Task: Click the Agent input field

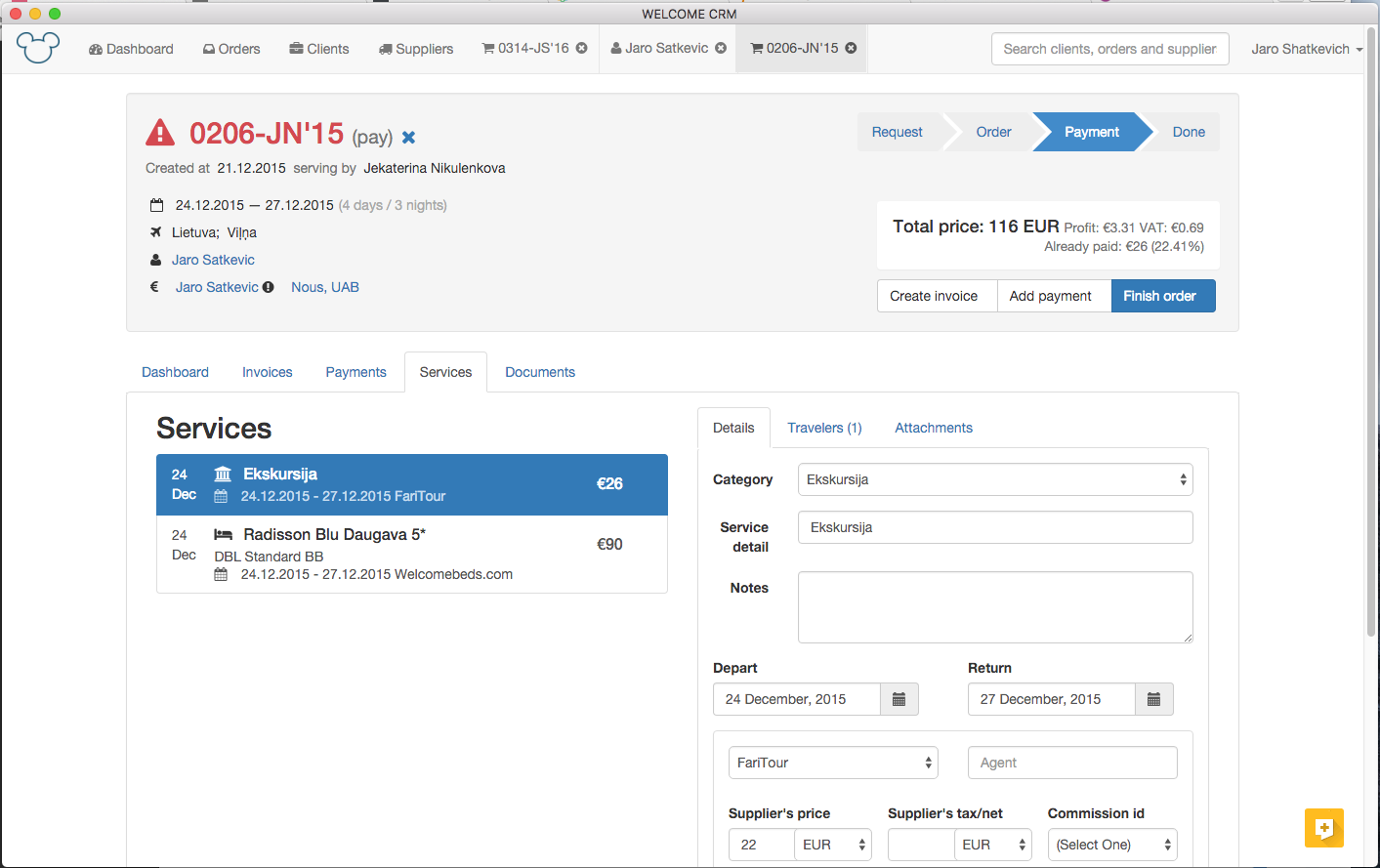Action: pyautogui.click(x=1072, y=763)
